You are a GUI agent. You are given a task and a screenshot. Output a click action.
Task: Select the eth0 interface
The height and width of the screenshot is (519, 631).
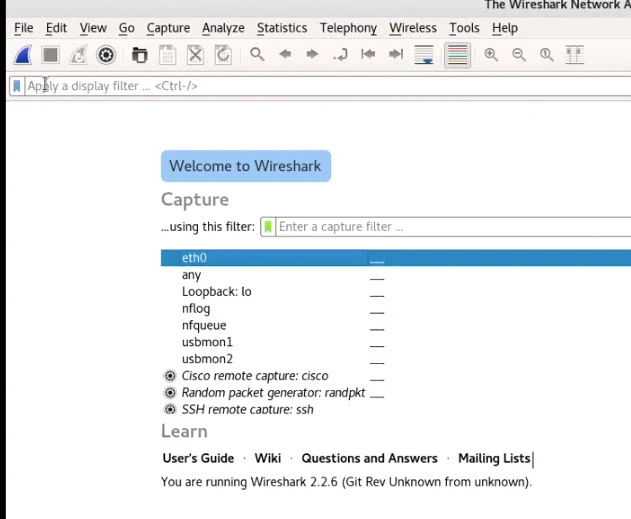[396, 258]
